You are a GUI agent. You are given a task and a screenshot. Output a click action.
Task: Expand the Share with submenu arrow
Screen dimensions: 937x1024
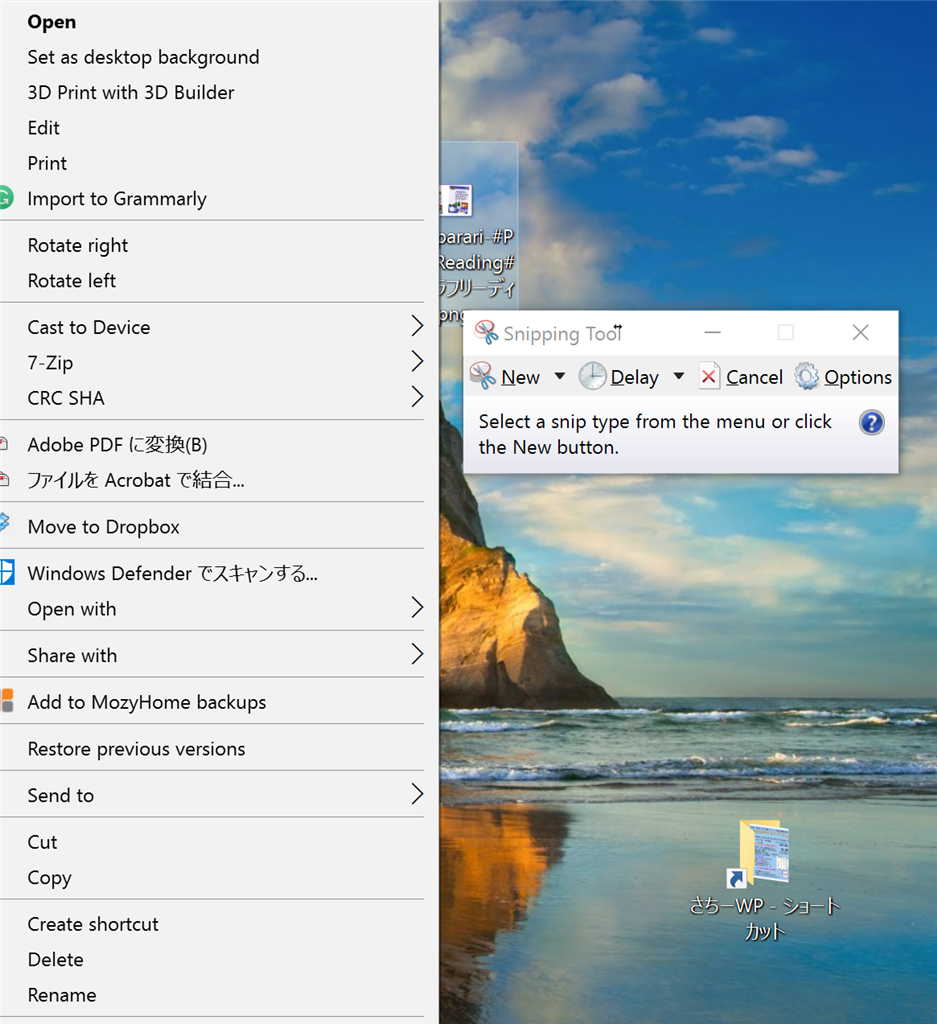pos(417,654)
